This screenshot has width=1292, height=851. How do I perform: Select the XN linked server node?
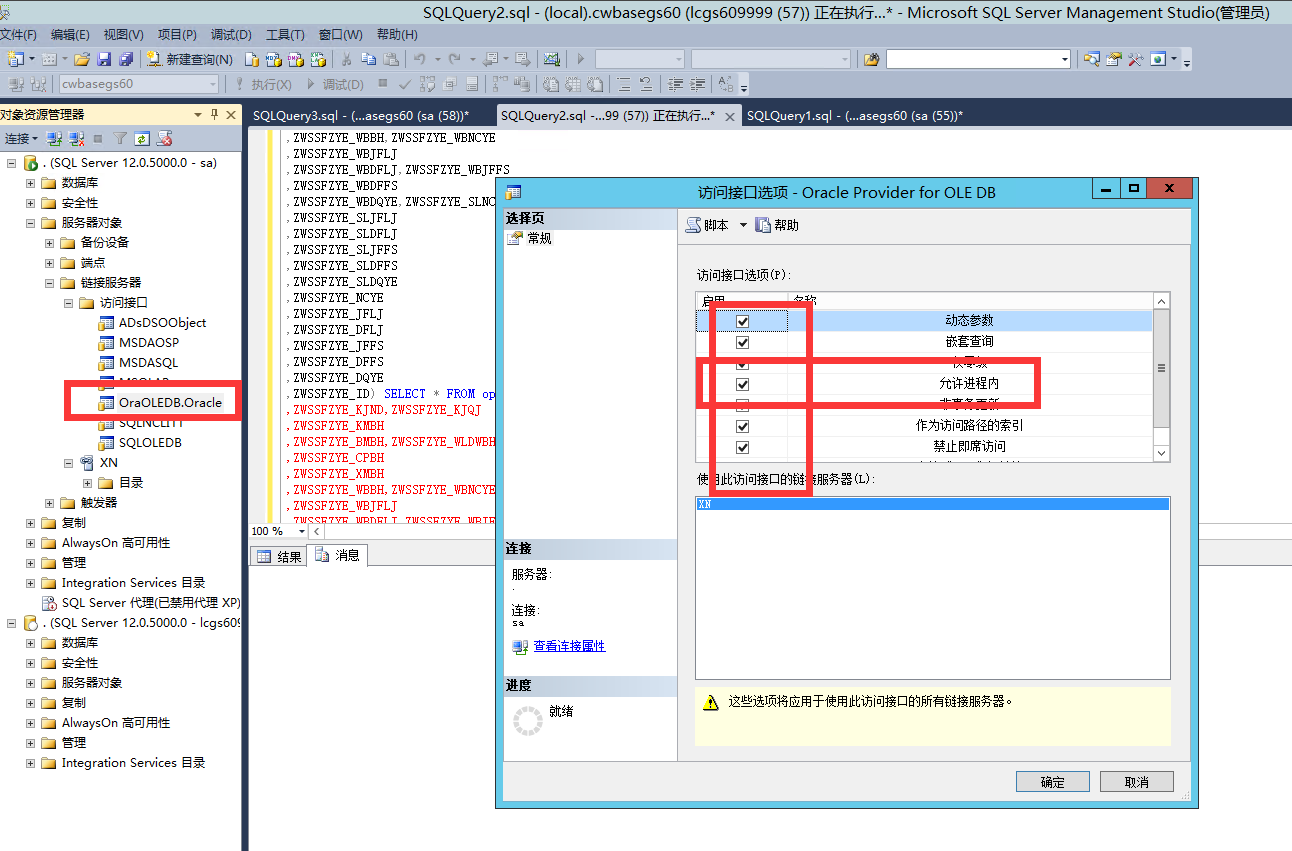point(108,463)
